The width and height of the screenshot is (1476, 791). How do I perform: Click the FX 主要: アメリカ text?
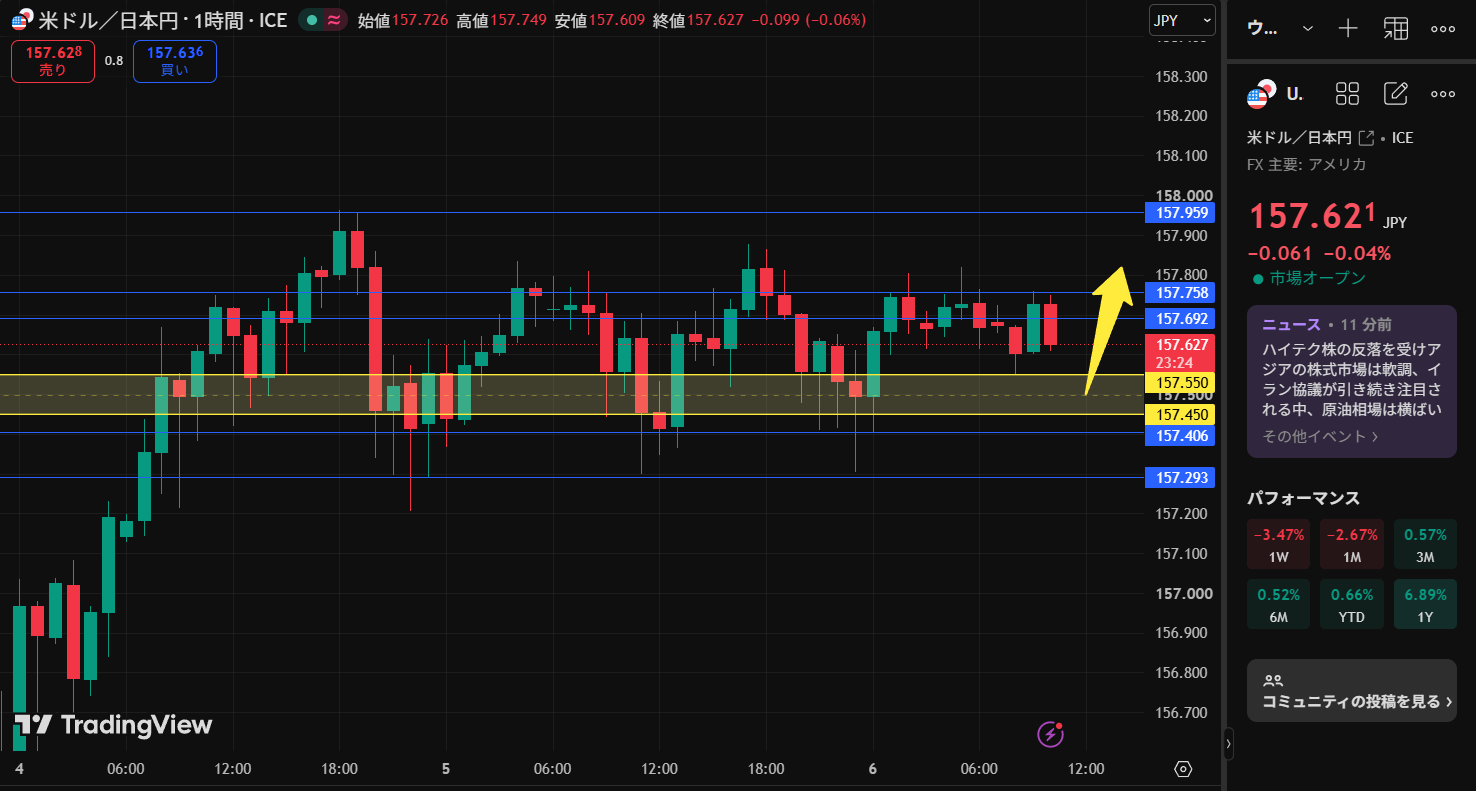[x=1307, y=164]
